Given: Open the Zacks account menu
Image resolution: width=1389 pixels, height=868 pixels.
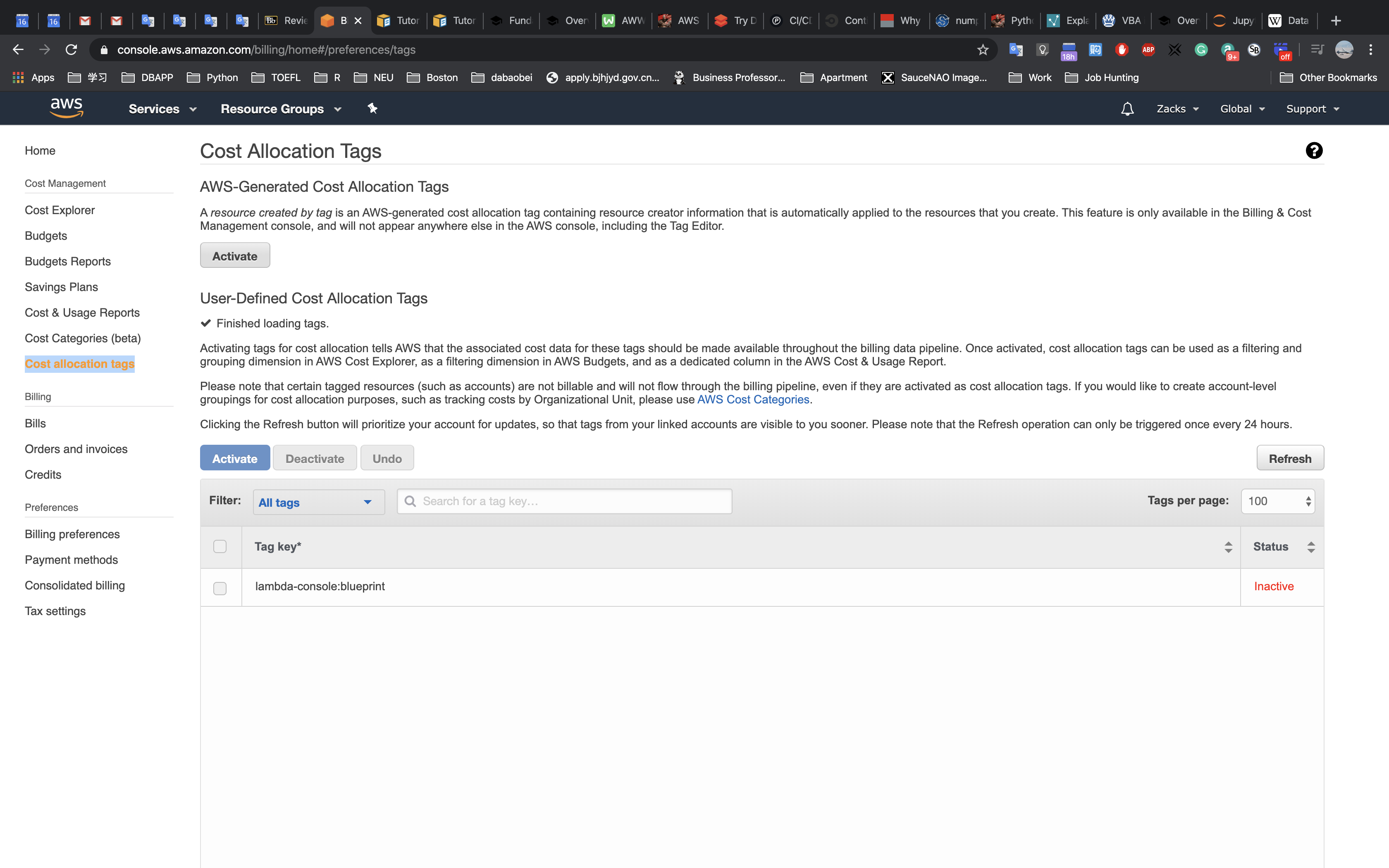Looking at the screenshot, I should coord(1177,109).
